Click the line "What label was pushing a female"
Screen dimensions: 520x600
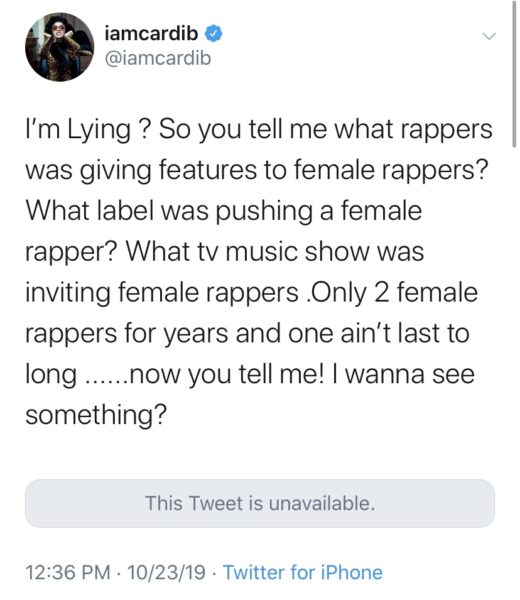coord(224,211)
